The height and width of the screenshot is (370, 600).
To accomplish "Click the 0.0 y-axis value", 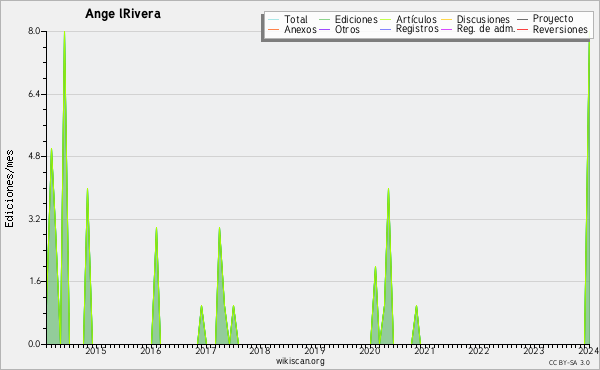I will point(34,344).
